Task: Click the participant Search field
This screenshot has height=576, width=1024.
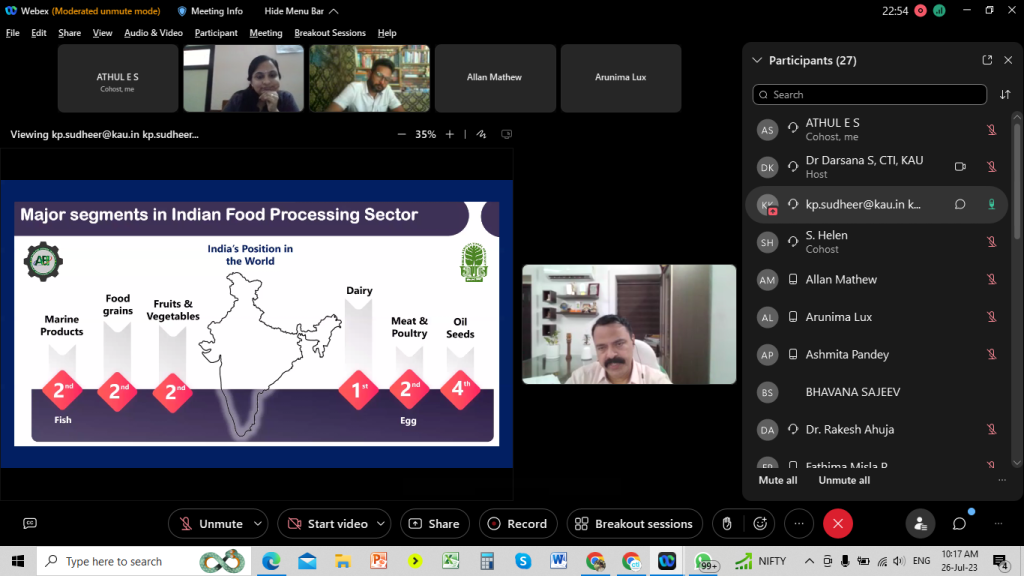Action: coord(869,95)
